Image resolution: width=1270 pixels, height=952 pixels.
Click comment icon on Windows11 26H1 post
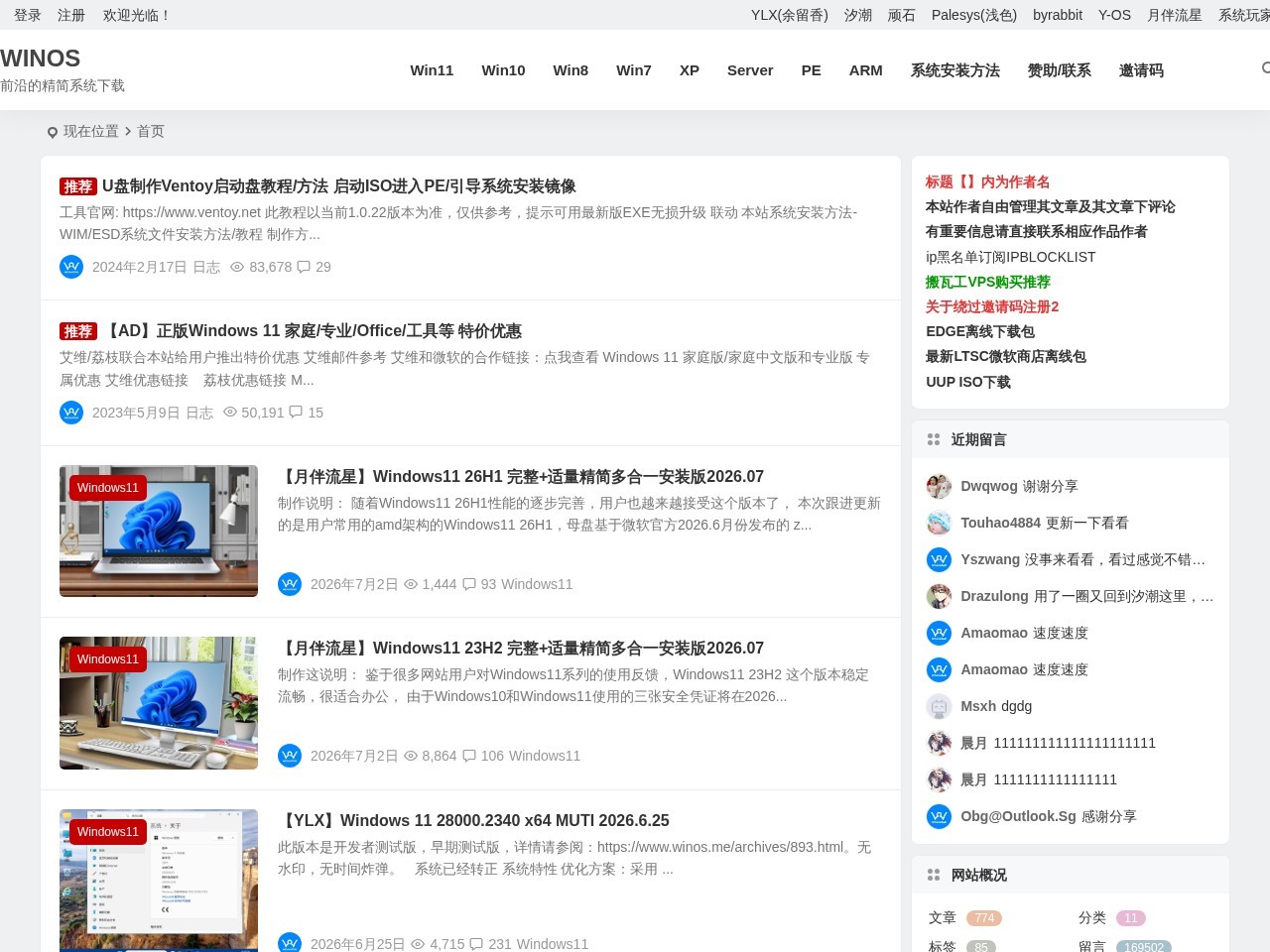click(469, 584)
